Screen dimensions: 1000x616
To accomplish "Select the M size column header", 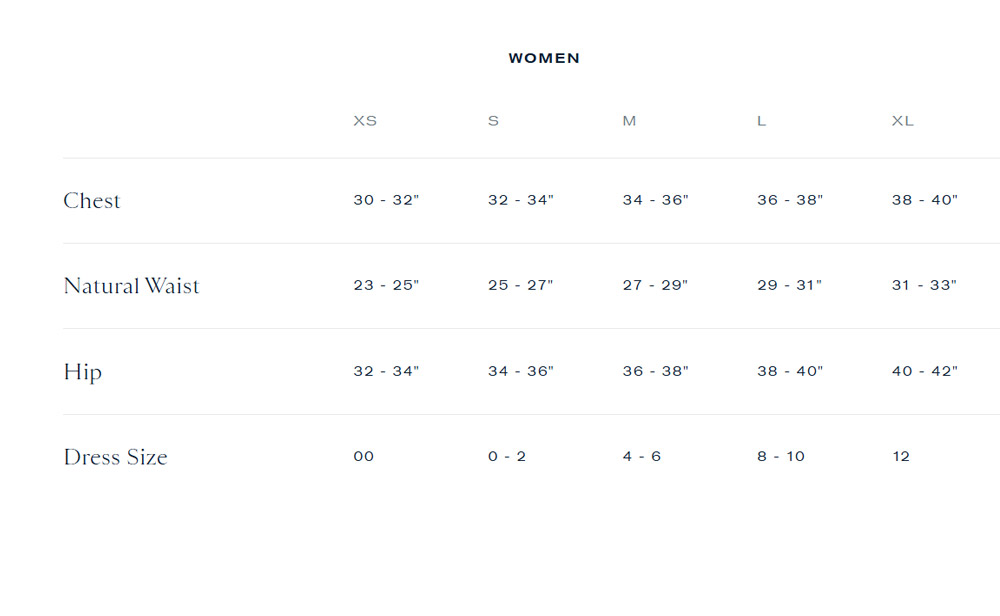I will (x=629, y=121).
